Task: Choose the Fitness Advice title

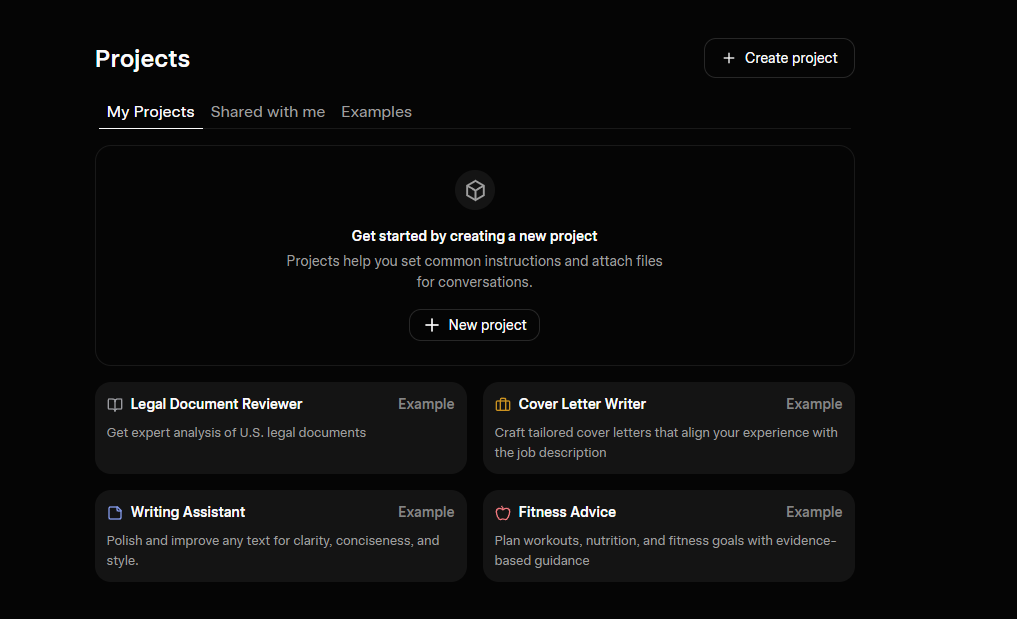Action: 567,512
